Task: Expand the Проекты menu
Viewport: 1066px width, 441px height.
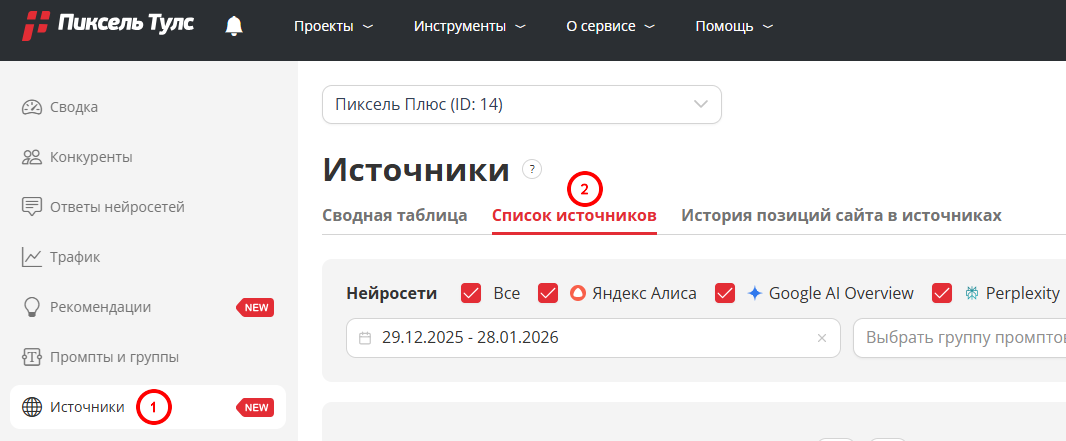Action: point(333,26)
